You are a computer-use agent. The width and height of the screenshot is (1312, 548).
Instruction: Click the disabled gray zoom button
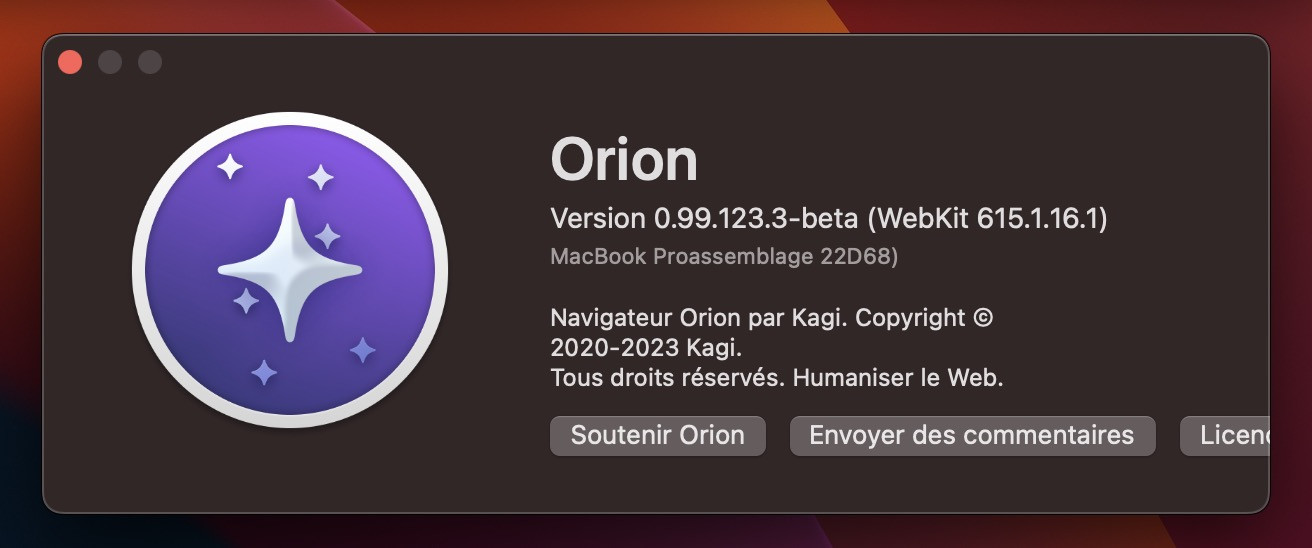[150, 62]
